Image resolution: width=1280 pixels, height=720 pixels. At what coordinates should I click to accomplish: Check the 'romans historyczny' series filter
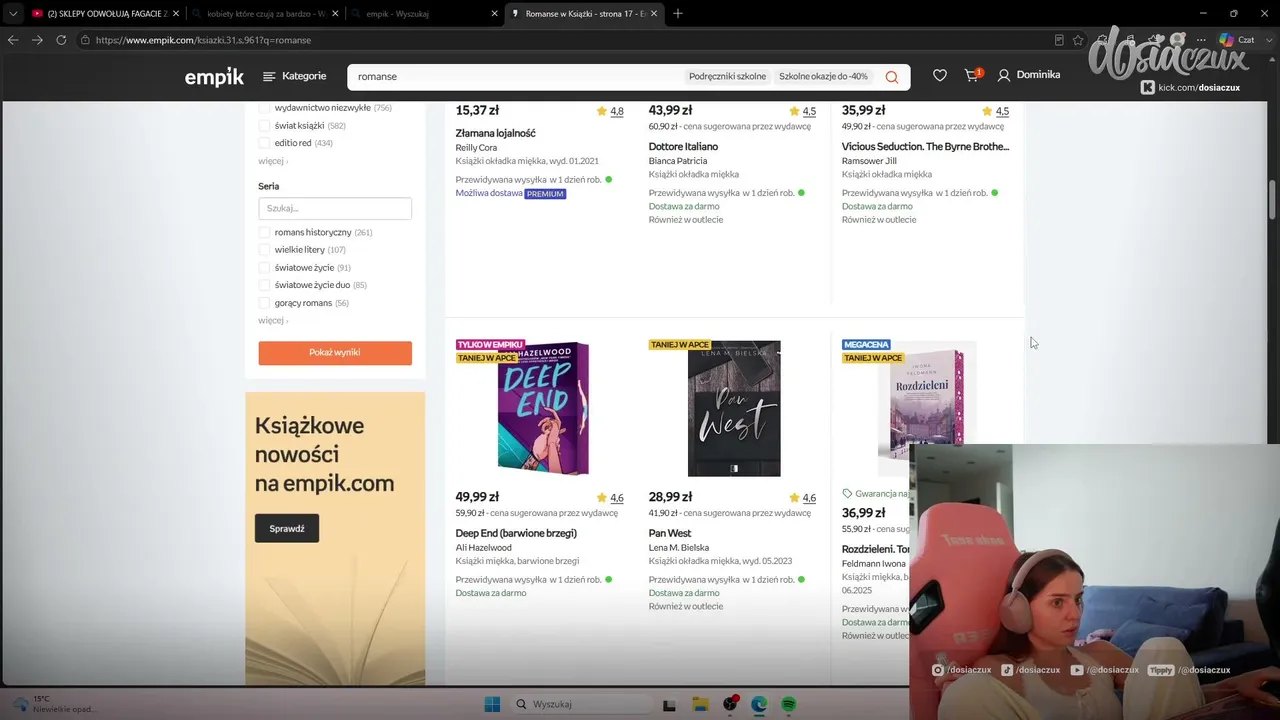pos(264,232)
